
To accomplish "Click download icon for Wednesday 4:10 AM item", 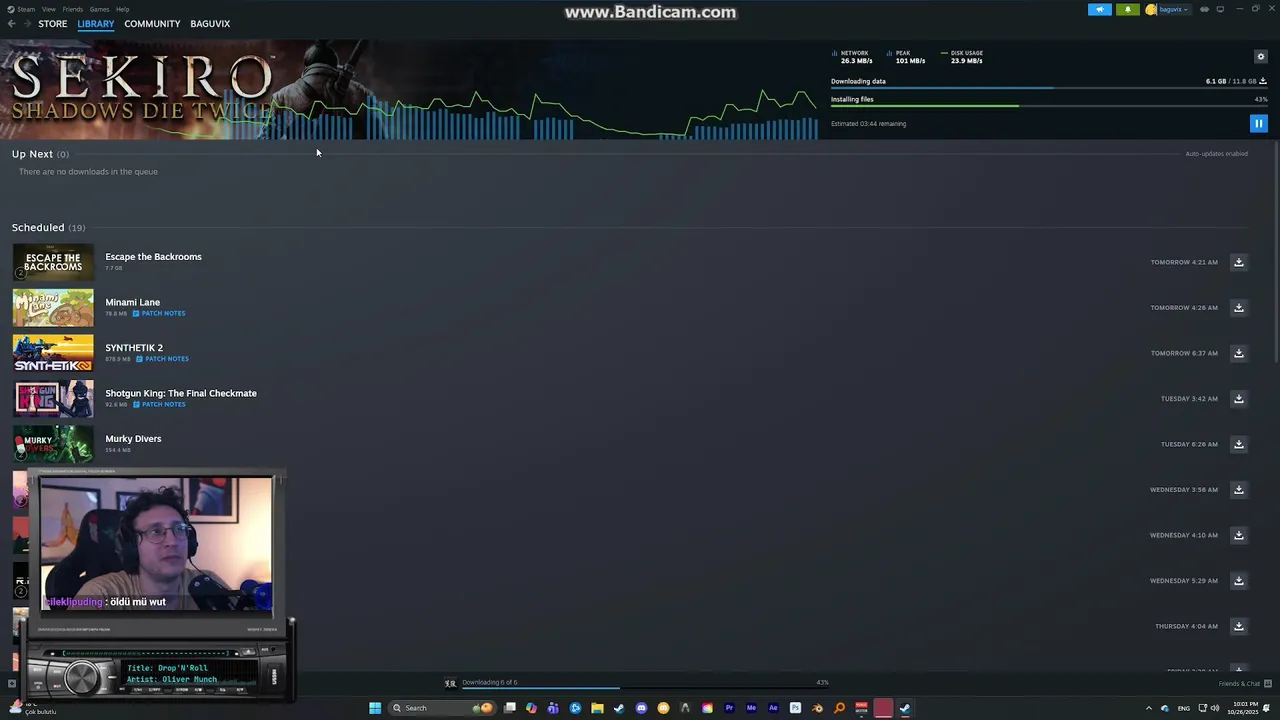I will pyautogui.click(x=1238, y=535).
